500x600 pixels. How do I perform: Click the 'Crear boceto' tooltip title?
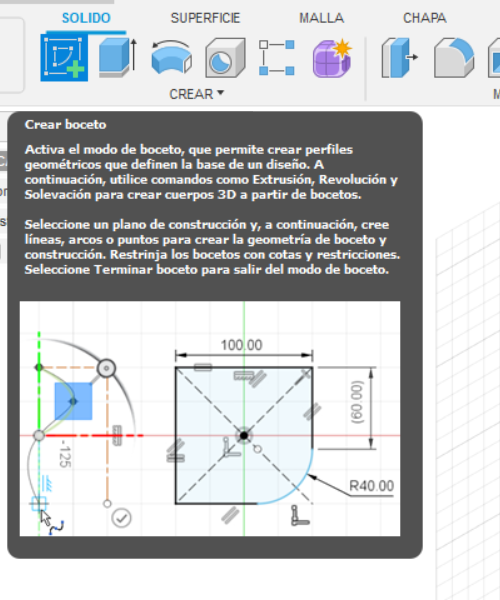pos(65,124)
